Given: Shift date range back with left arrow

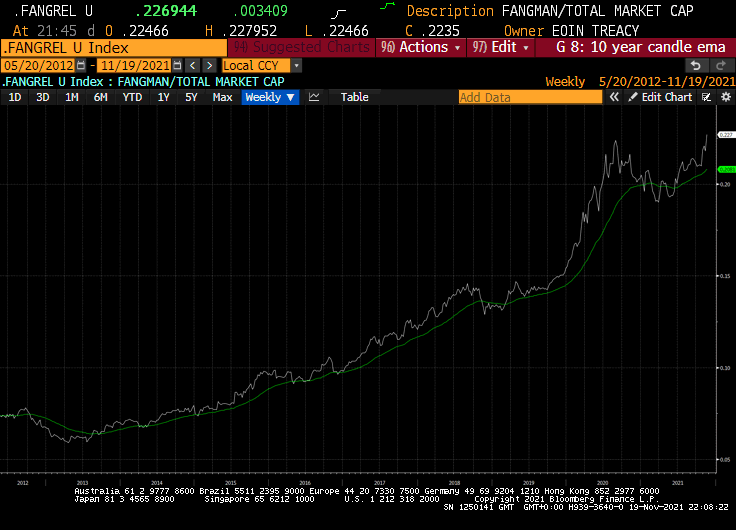Looking at the screenshot, I should coord(192,66).
